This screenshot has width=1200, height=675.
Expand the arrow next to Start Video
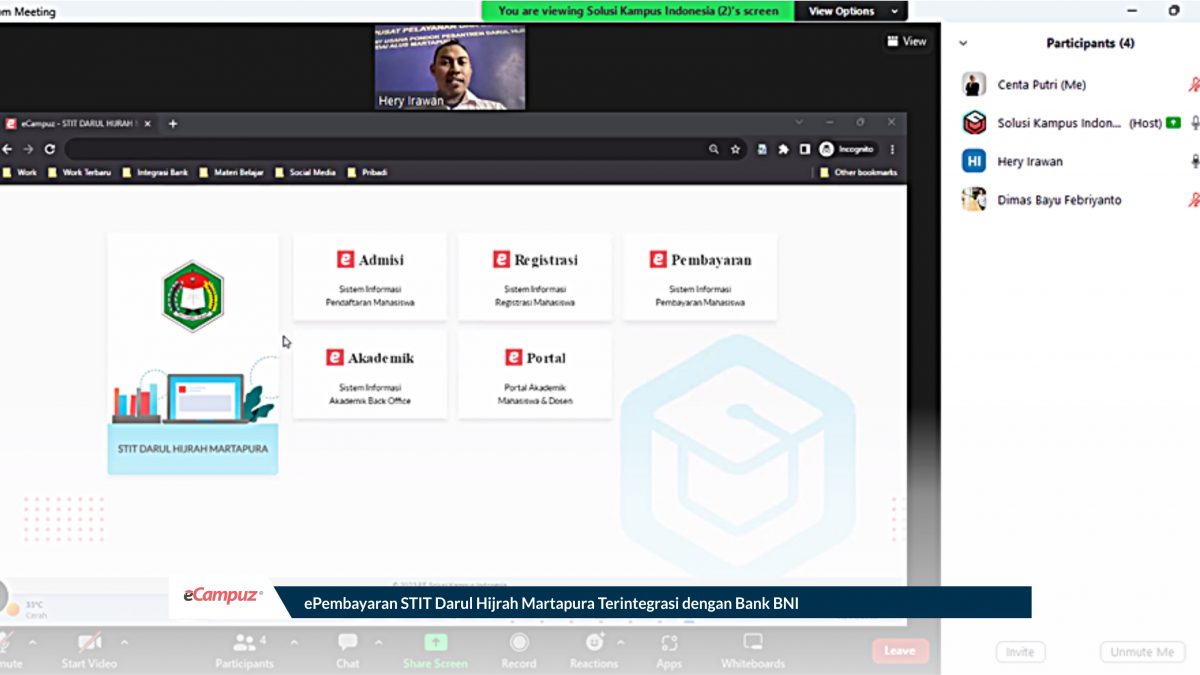point(124,642)
